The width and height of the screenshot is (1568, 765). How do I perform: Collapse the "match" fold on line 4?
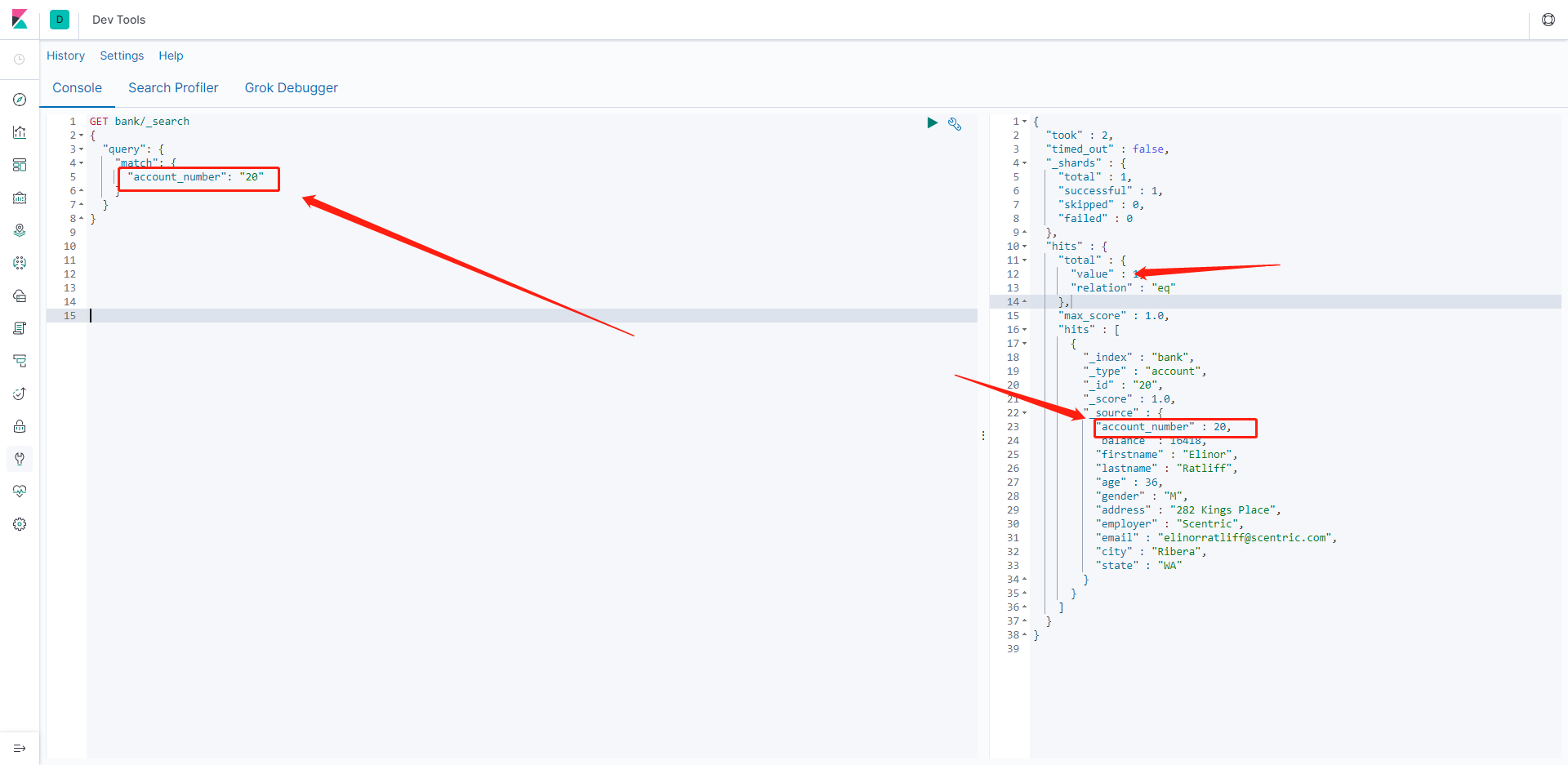click(81, 163)
